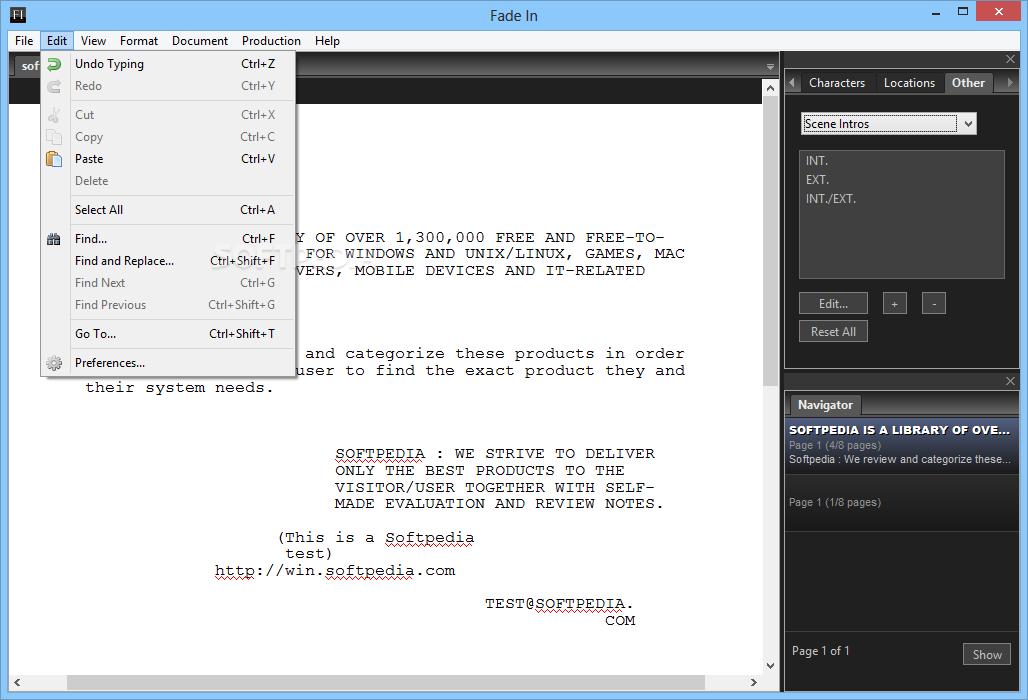Screen dimensions: 1028x700
Task: Select INT./EXT. in the scene intros list
Action: (x=901, y=199)
